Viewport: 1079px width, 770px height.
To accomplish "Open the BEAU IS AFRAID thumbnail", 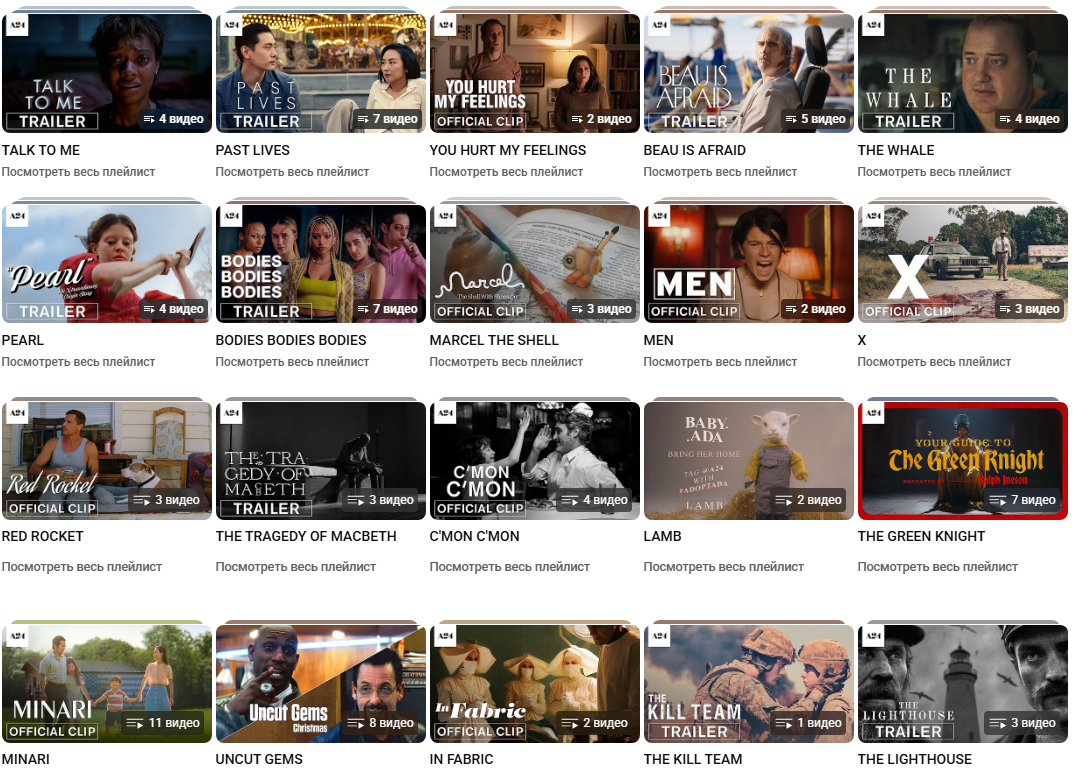I will pos(749,74).
